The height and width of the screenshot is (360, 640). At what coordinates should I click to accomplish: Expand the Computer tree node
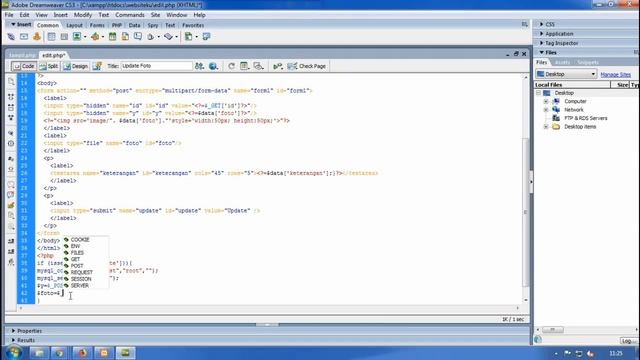tap(546, 101)
